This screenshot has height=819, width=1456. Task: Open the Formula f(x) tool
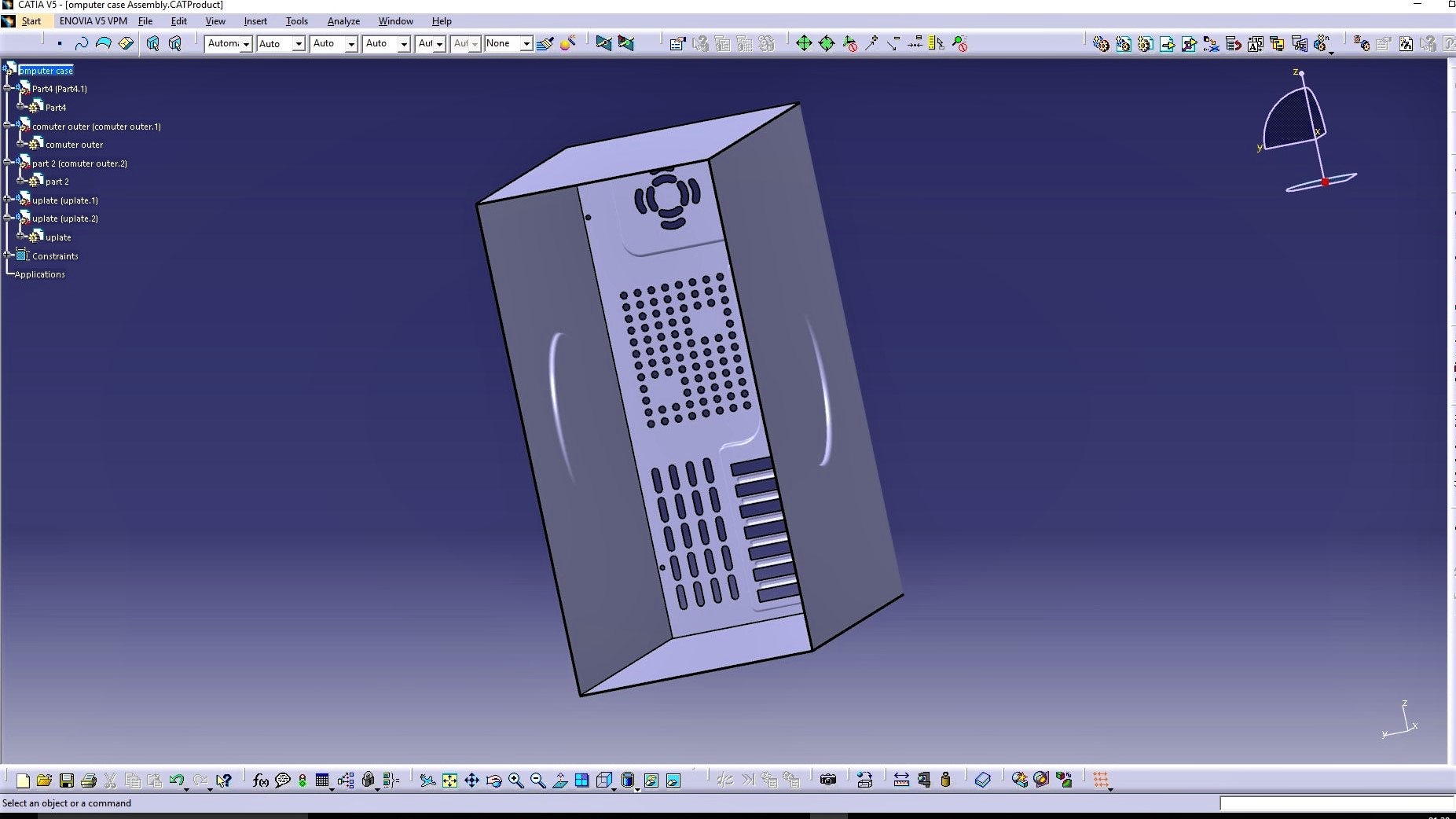(261, 780)
